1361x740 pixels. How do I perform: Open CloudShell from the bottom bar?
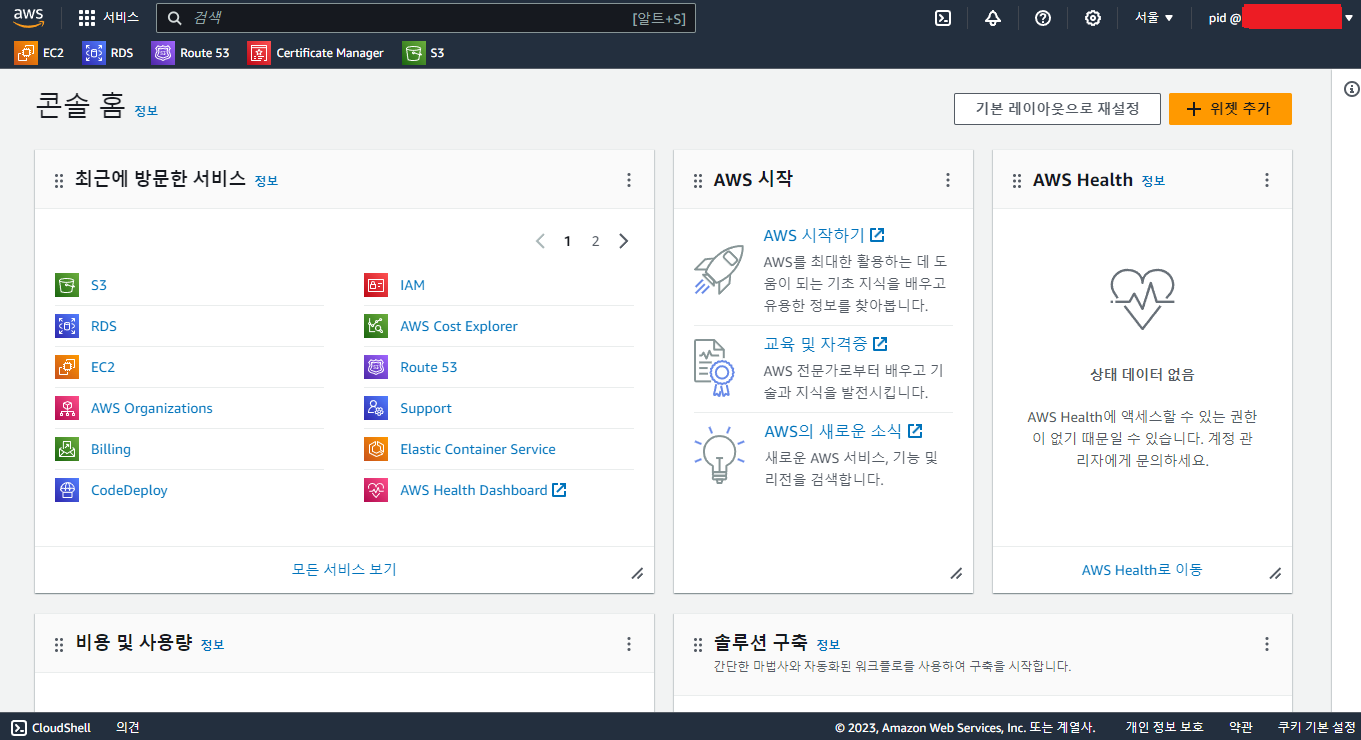pyautogui.click(x=51, y=727)
